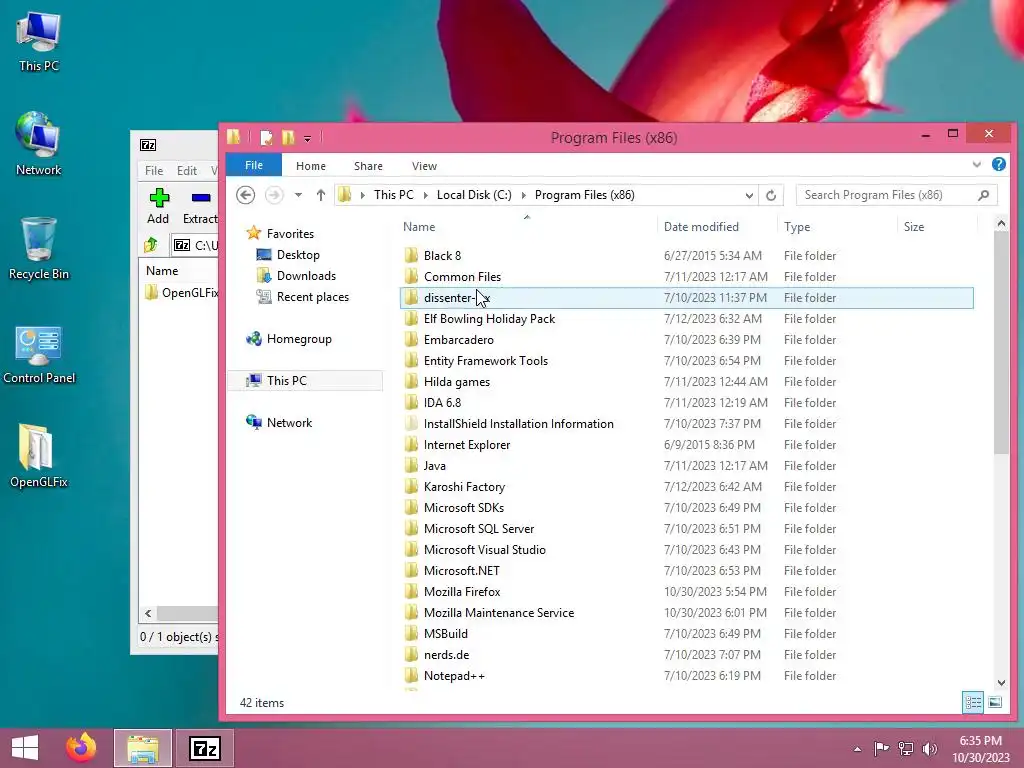The width and height of the screenshot is (1024, 768).
Task: Expand breadcrumb arrow before This PC
Action: click(x=362, y=195)
